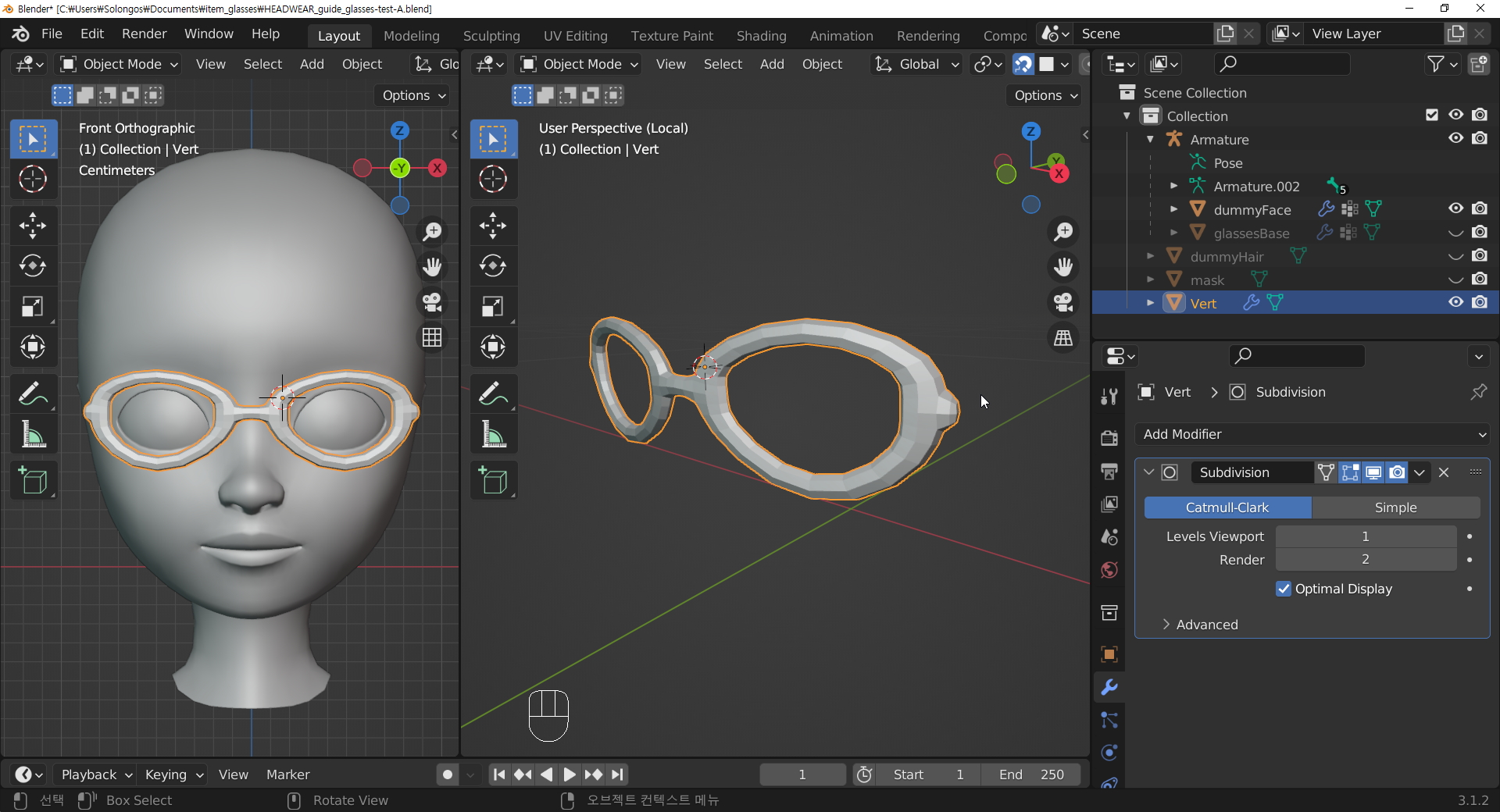
Task: Uncheck Optimal Display checkbox
Action: coord(1284,589)
